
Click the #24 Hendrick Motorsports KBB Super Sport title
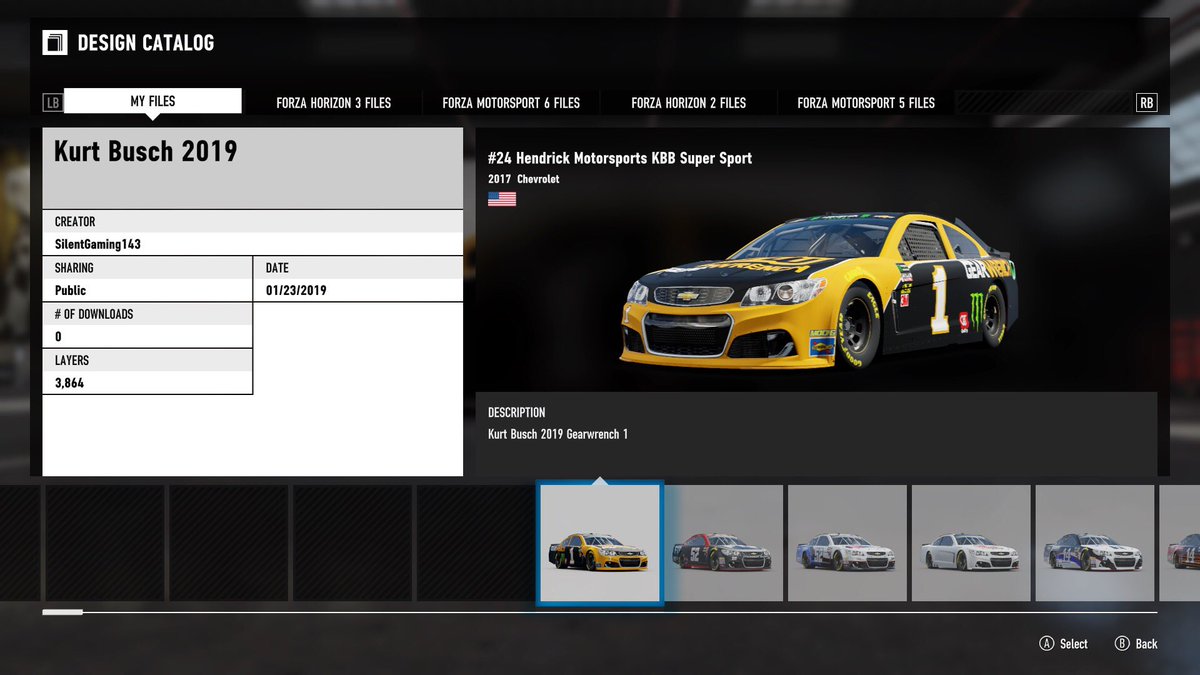coord(620,158)
